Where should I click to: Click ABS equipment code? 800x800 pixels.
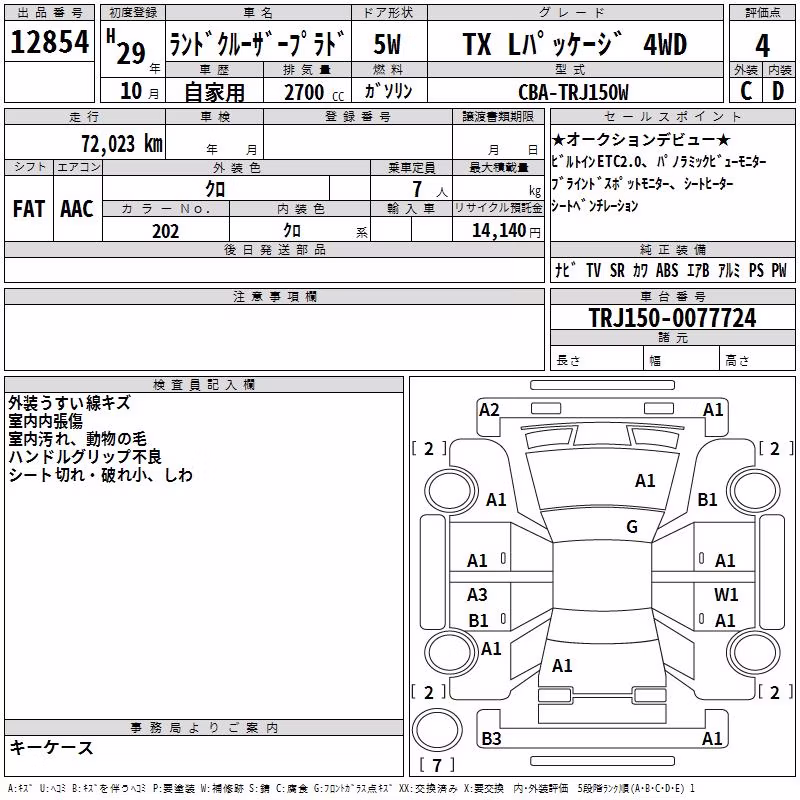[x=667, y=270]
